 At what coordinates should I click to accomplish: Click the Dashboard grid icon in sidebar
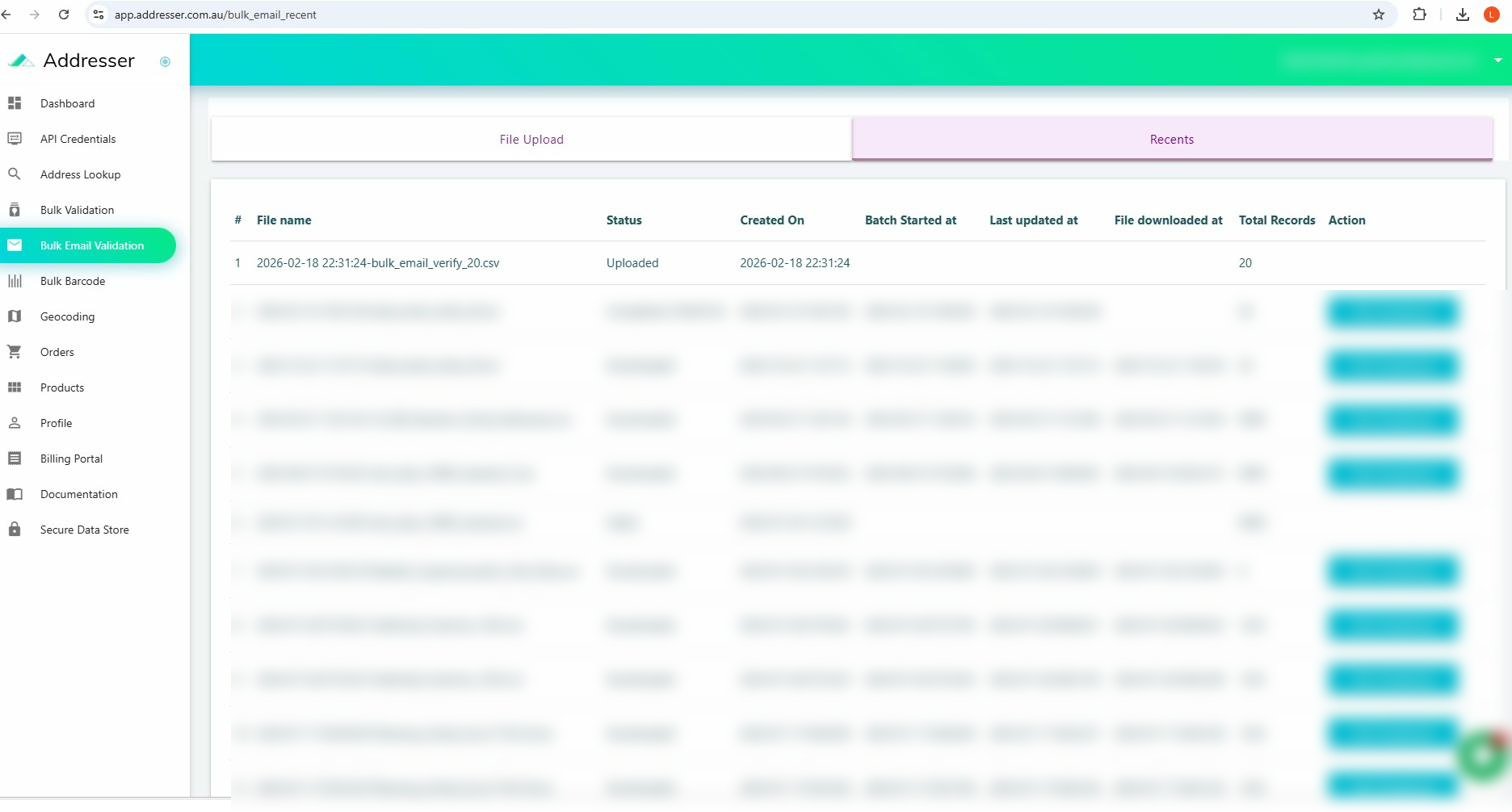(14, 103)
